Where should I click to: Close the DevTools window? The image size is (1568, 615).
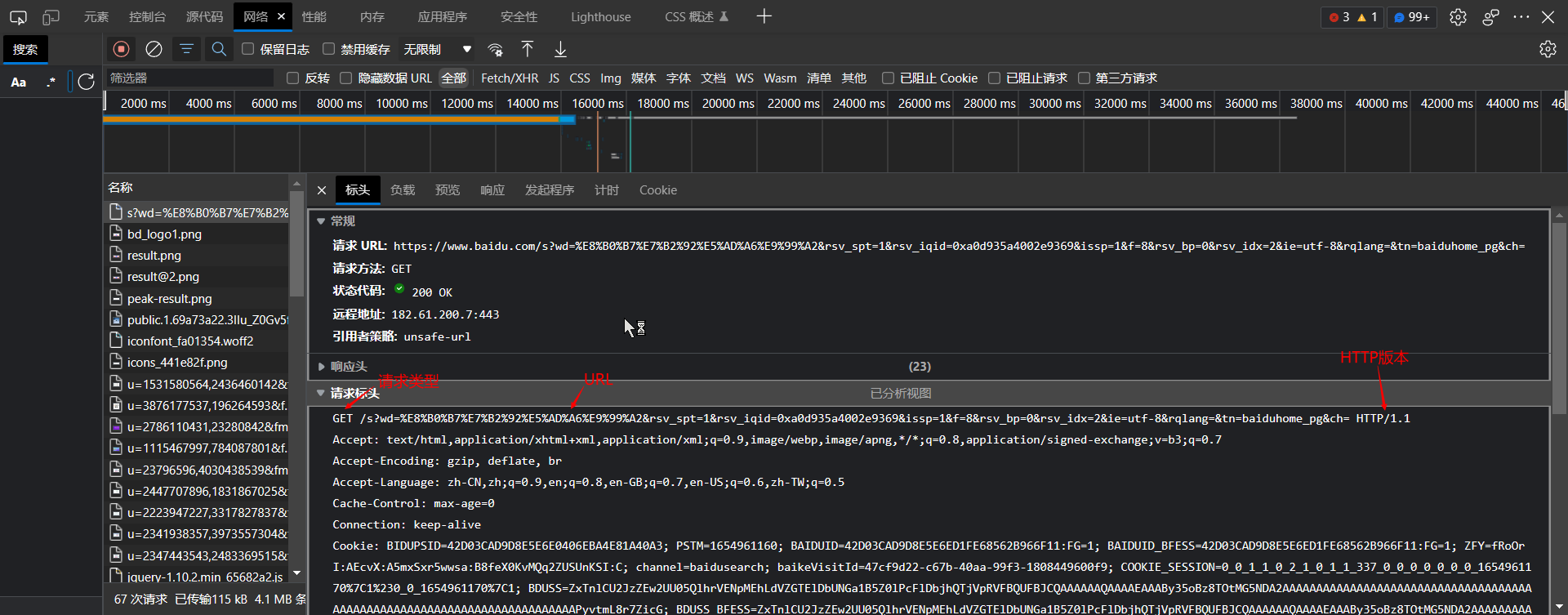tap(1548, 17)
